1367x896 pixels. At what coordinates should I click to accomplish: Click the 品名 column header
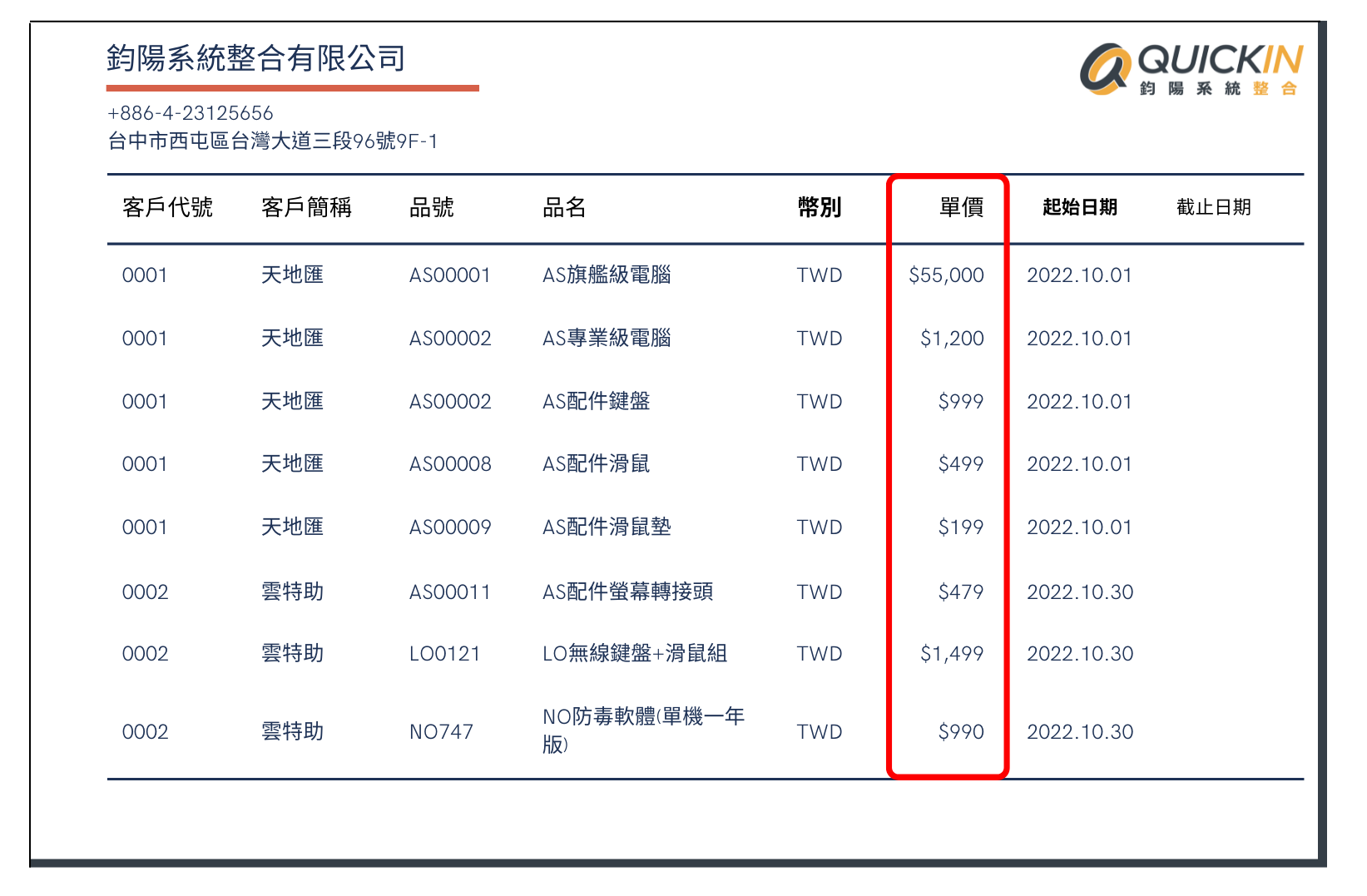click(x=564, y=207)
